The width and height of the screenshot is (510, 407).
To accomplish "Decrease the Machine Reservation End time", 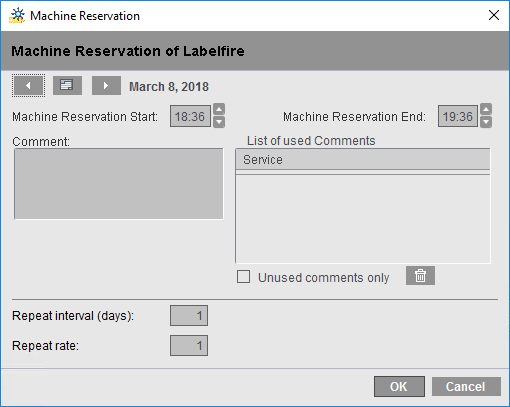I will pos(486,122).
